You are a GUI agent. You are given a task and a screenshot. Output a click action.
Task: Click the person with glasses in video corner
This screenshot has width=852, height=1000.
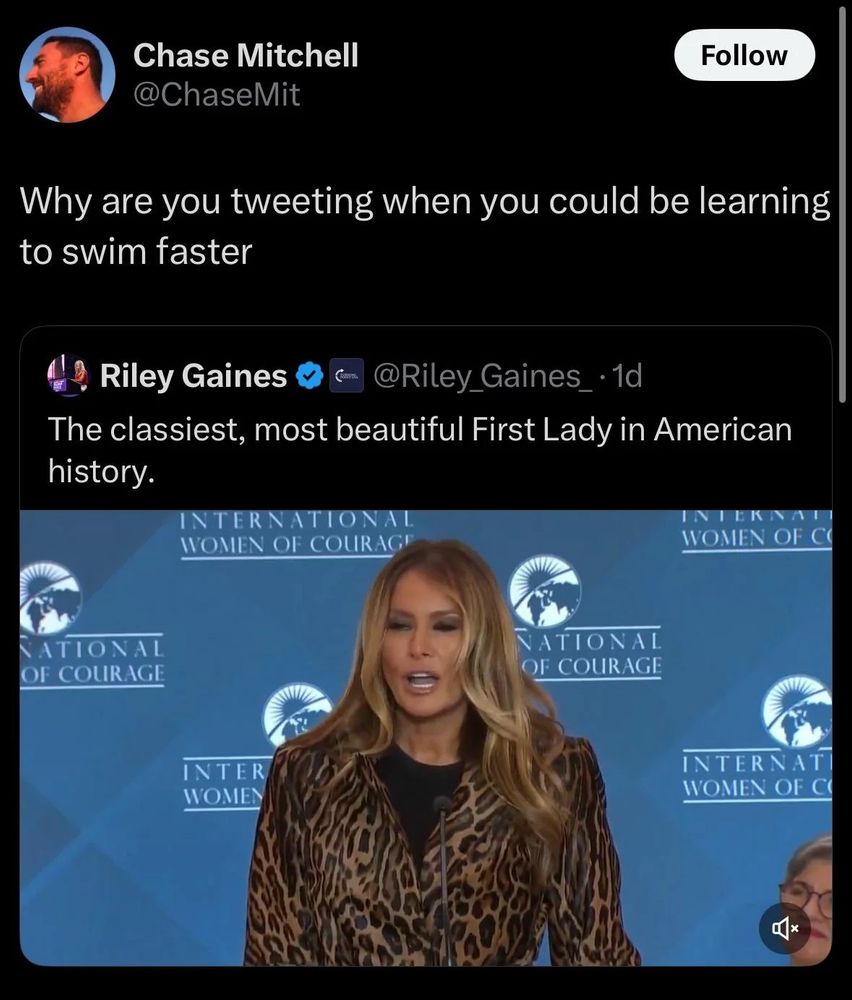(807, 893)
